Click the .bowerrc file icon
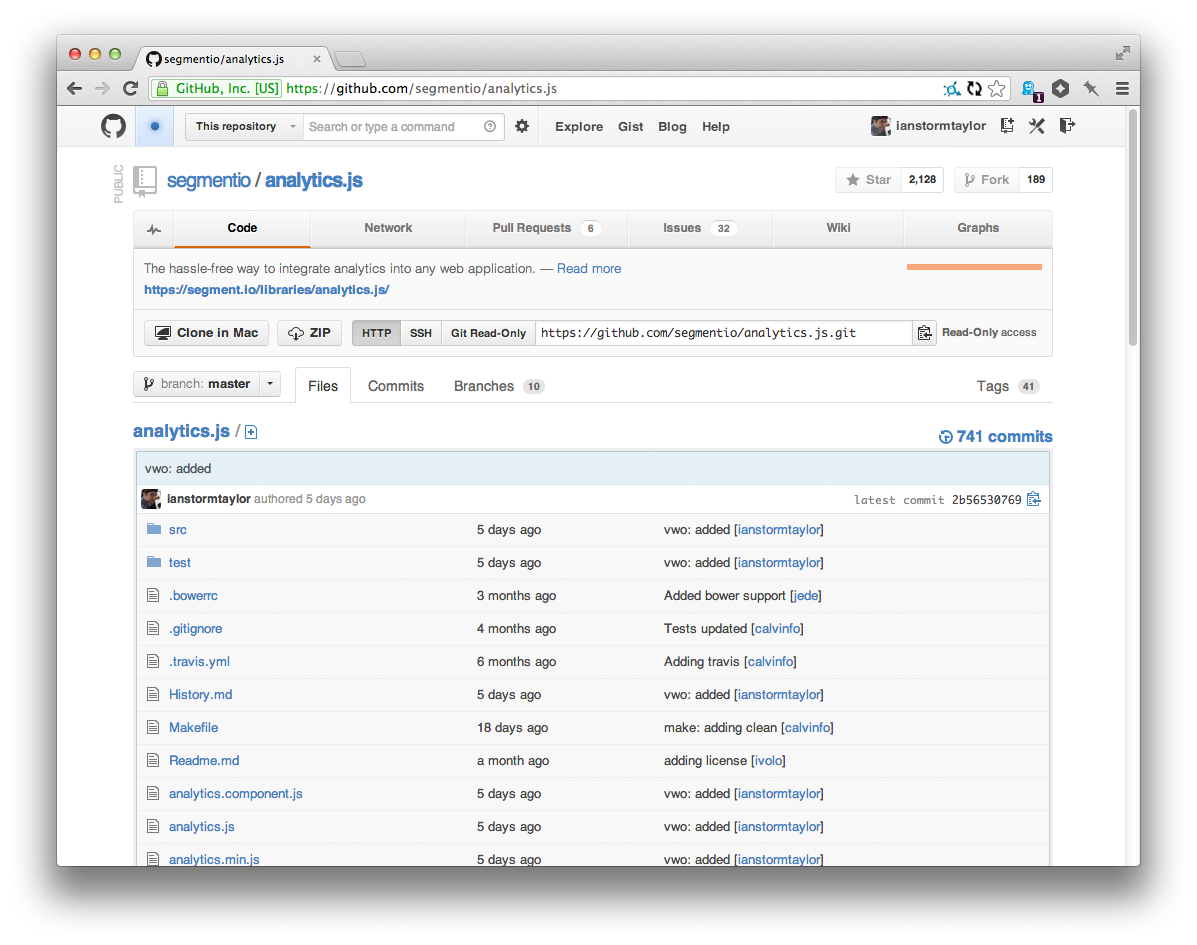Screen dimensions: 1197x945 (x=153, y=595)
